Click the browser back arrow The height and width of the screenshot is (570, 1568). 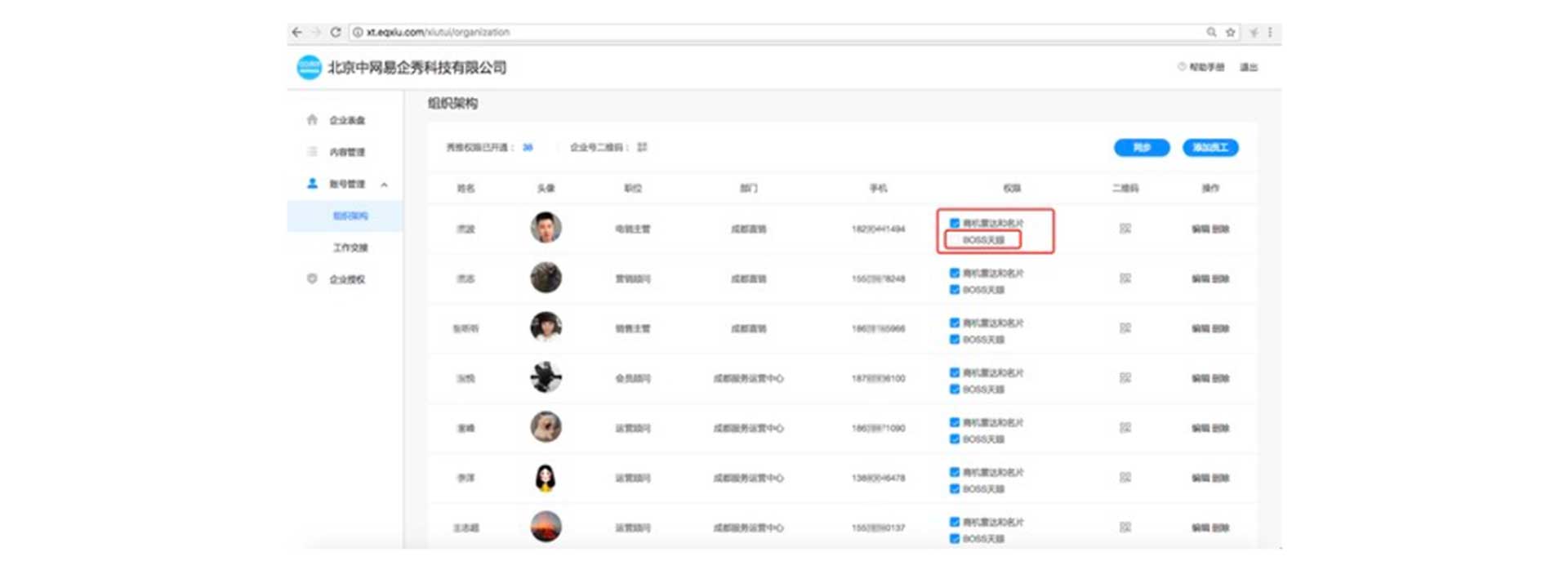coord(296,33)
